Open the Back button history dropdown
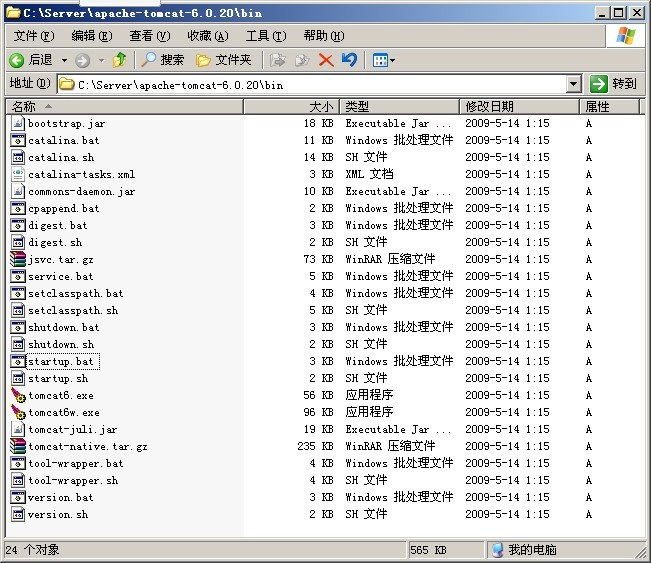The image size is (651, 563). [x=64, y=61]
